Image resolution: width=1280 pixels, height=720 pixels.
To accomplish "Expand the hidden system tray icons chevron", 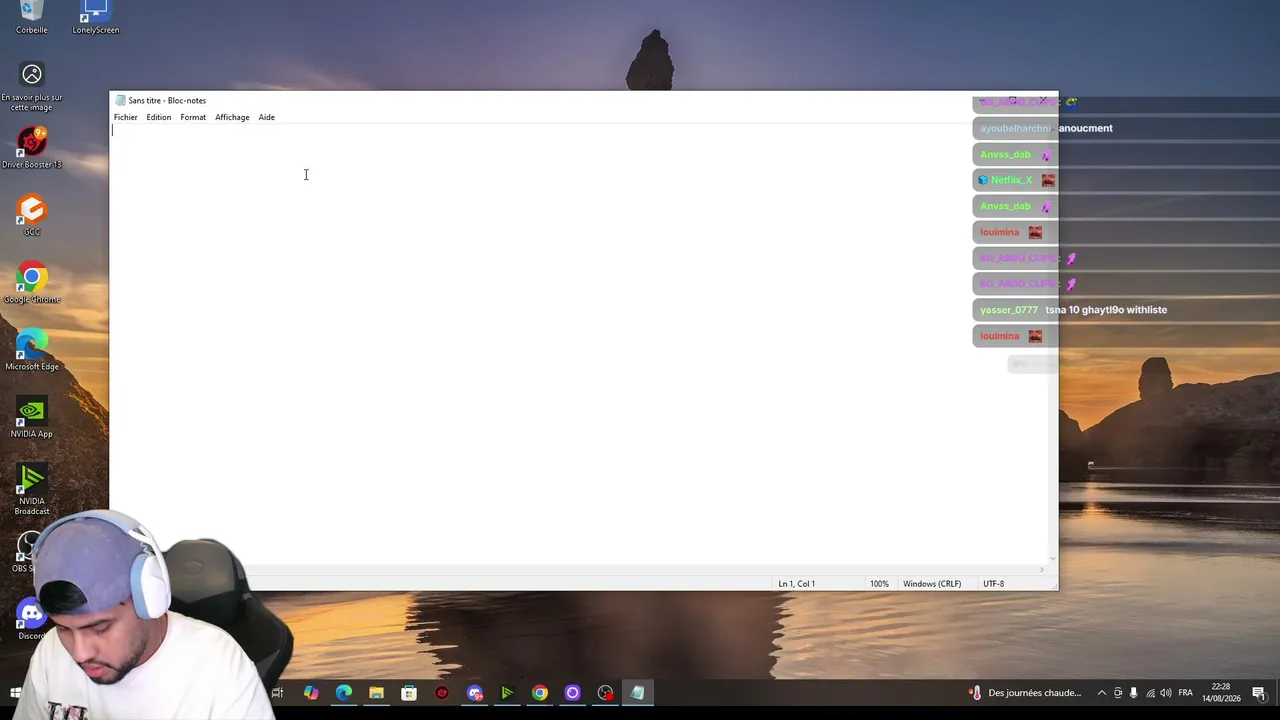I will click(x=1102, y=693).
